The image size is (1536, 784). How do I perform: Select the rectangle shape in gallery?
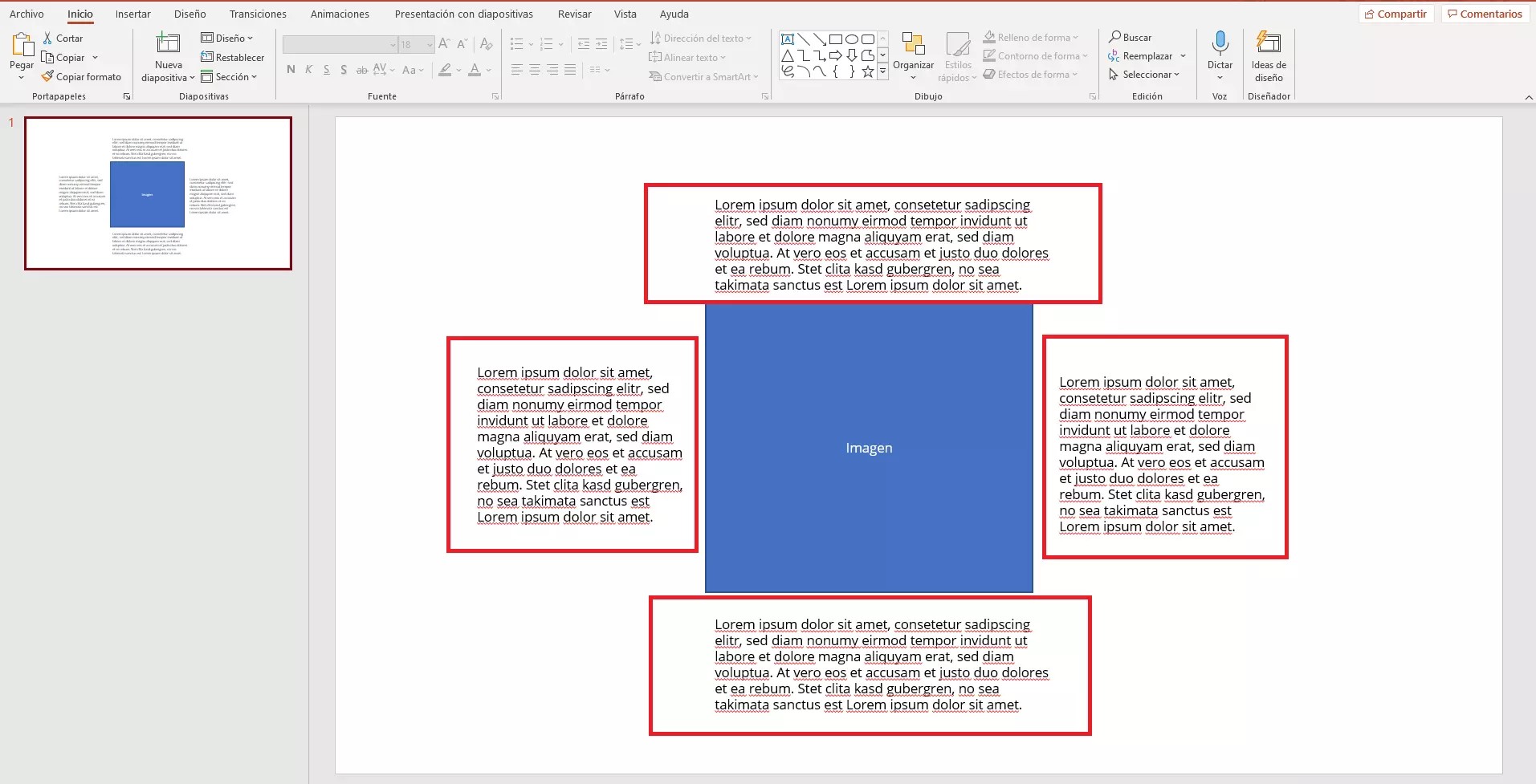pyautogui.click(x=836, y=39)
